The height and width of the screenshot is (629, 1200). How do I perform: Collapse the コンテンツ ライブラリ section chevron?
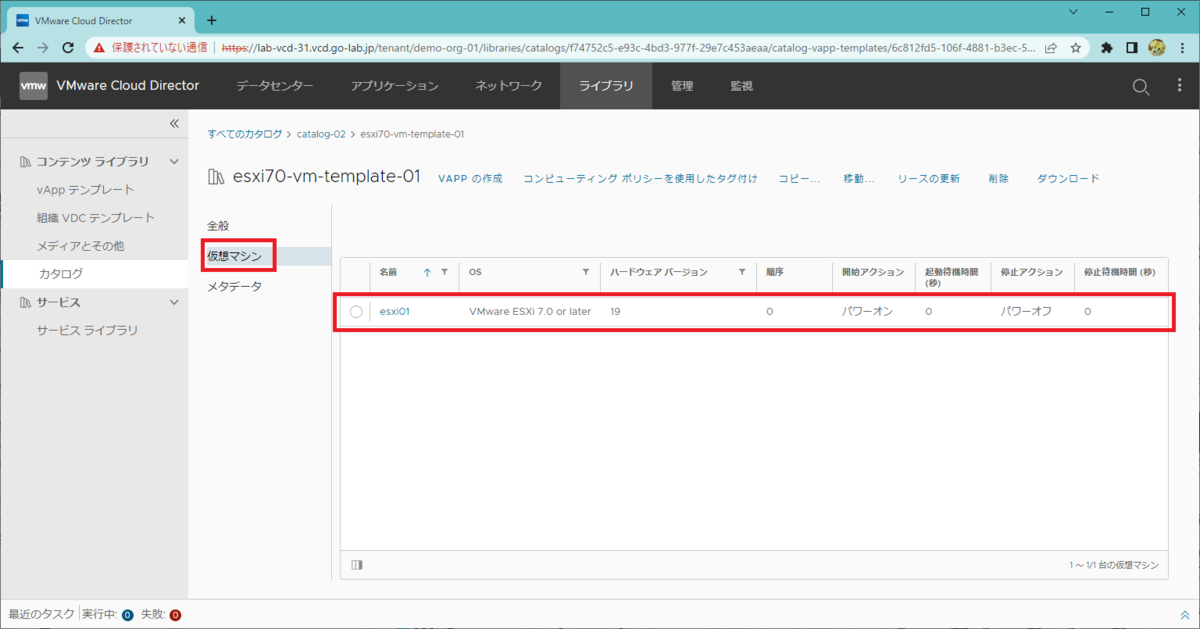(x=174, y=161)
